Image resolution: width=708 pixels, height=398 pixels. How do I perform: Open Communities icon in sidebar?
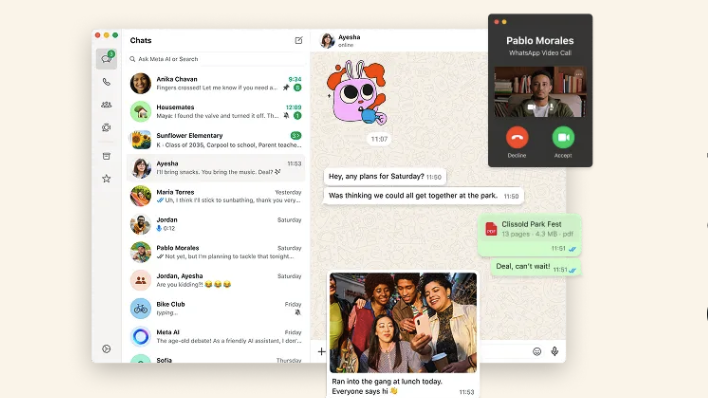pyautogui.click(x=106, y=105)
